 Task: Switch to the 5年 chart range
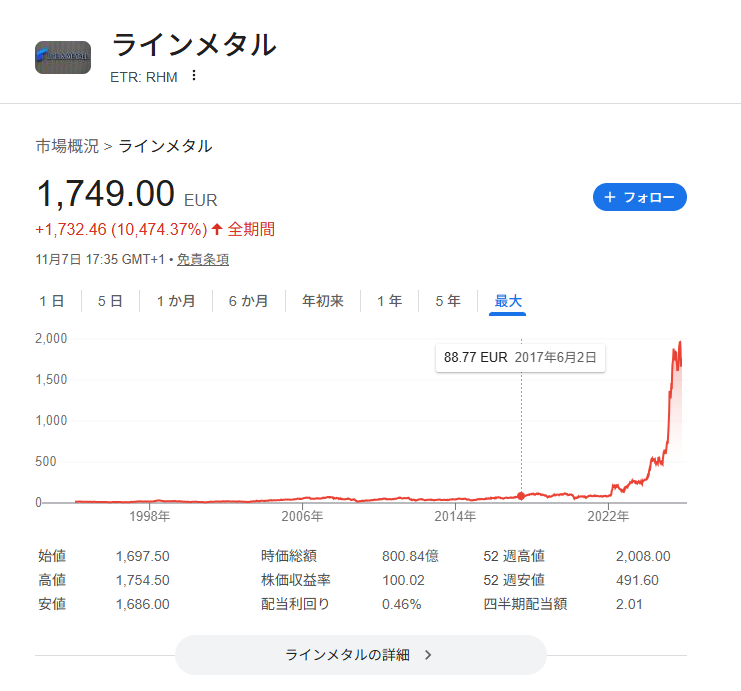pos(448,301)
